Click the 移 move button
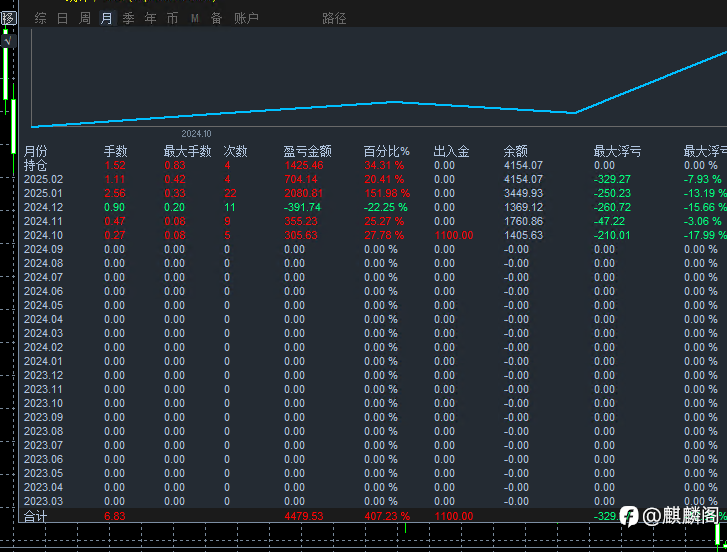 8,18
